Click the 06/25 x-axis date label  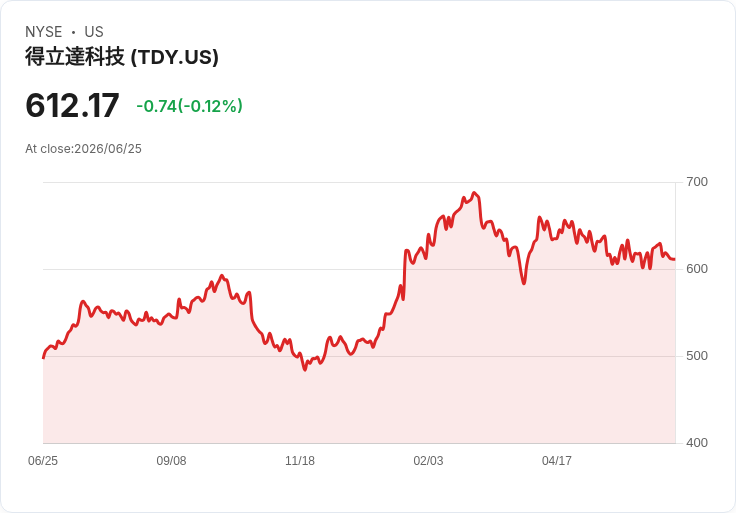43,460
